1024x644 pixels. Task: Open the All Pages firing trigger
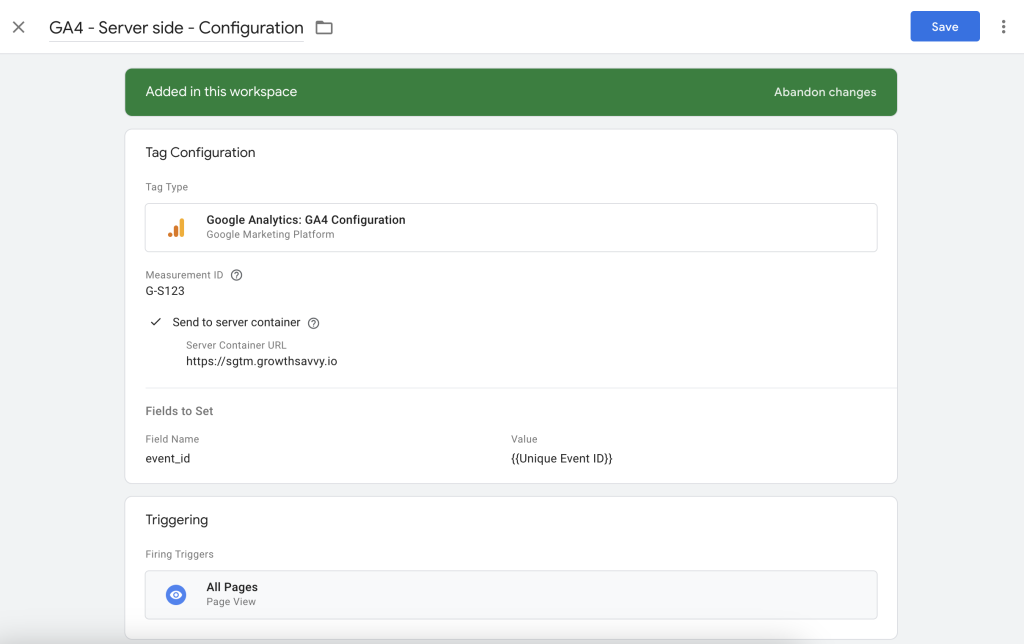point(511,594)
